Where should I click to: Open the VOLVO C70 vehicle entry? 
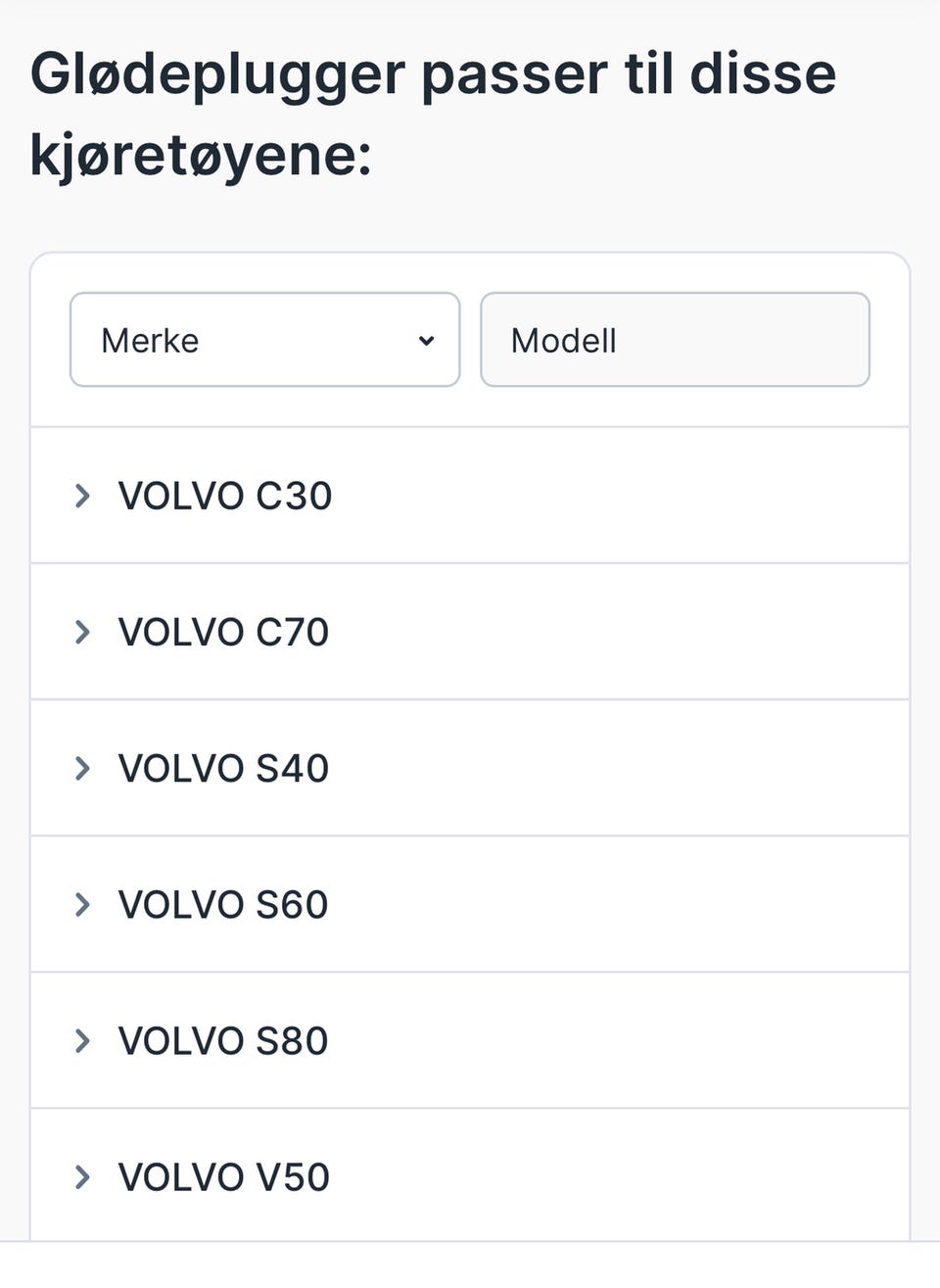[x=223, y=632]
